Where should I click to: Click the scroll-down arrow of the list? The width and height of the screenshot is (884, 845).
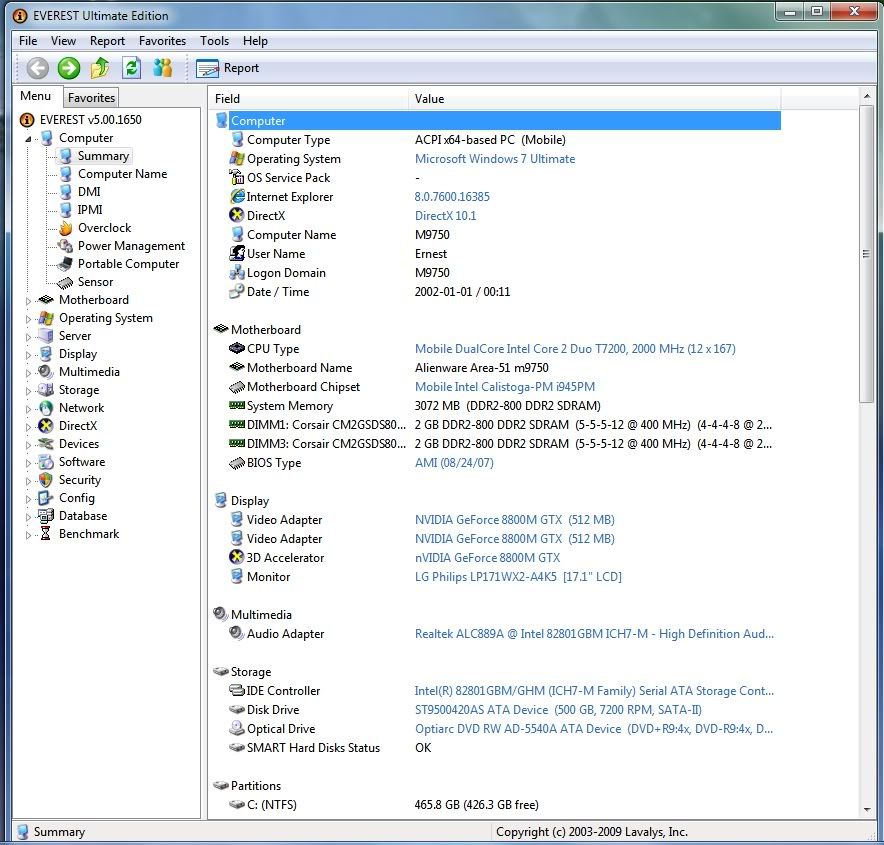[867, 810]
